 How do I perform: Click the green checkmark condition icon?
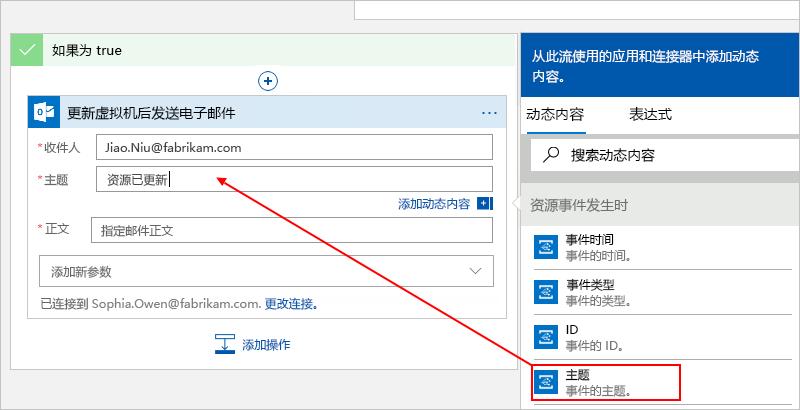[27, 50]
